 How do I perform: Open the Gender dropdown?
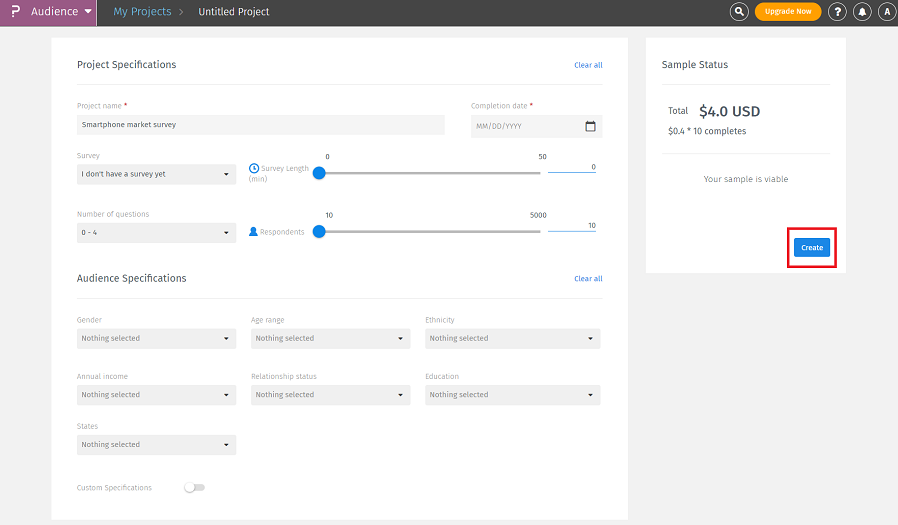156,339
